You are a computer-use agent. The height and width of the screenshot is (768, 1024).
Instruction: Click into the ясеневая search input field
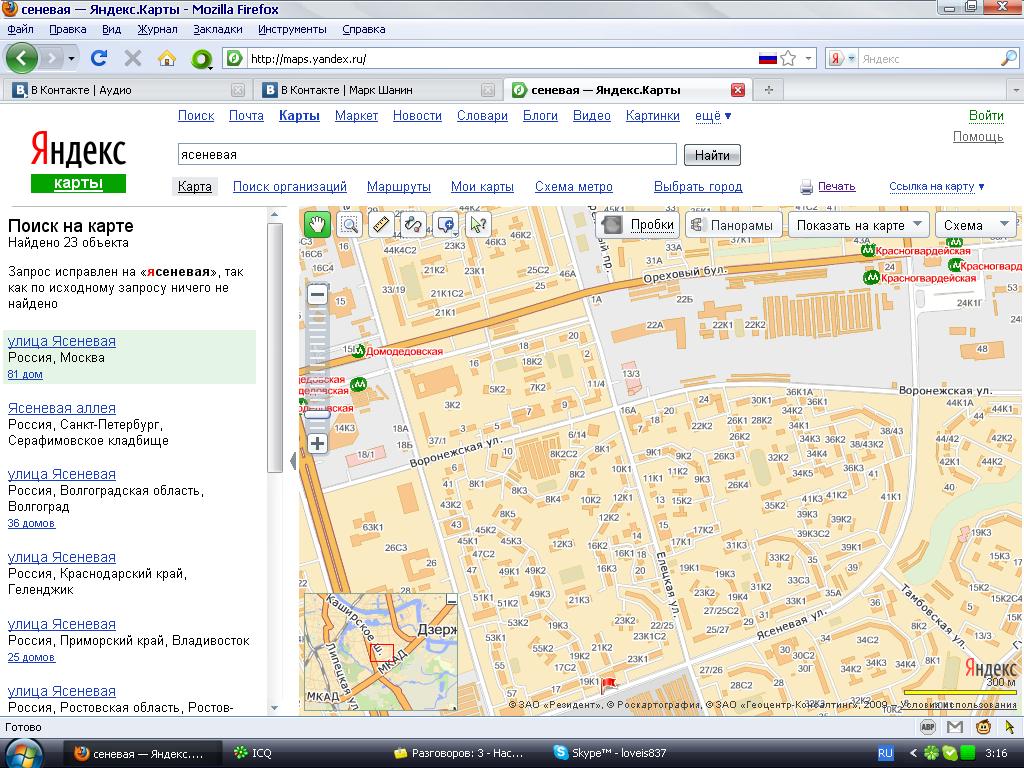point(427,155)
